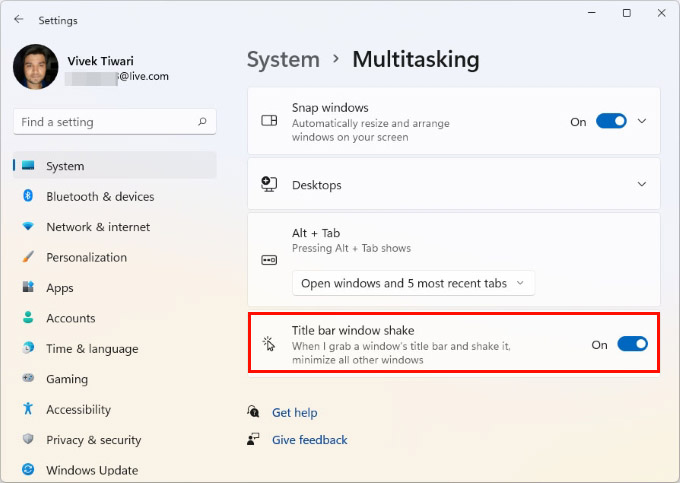Click the Snap windows title text

pyautogui.click(x=330, y=108)
